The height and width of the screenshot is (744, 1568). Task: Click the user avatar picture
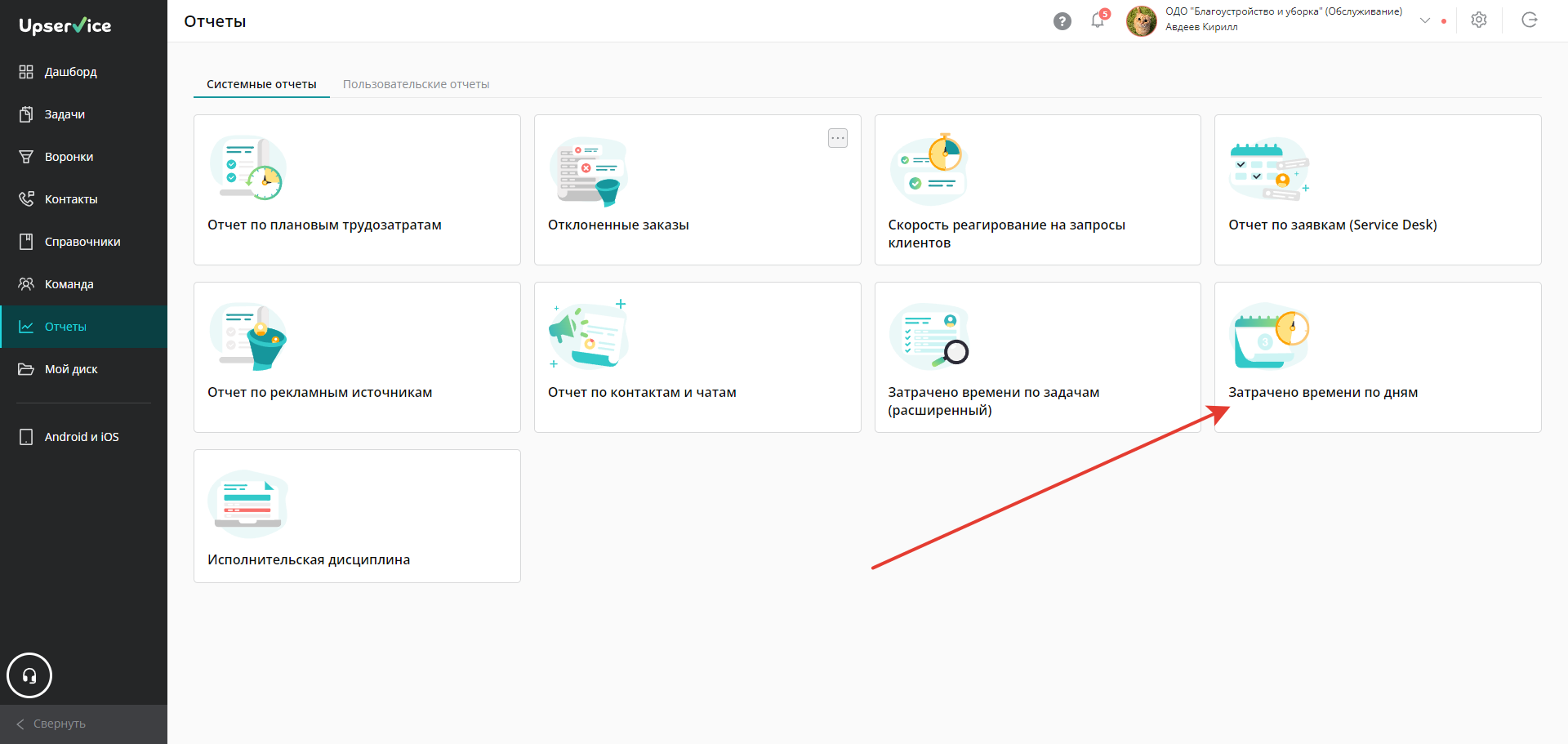click(x=1141, y=21)
